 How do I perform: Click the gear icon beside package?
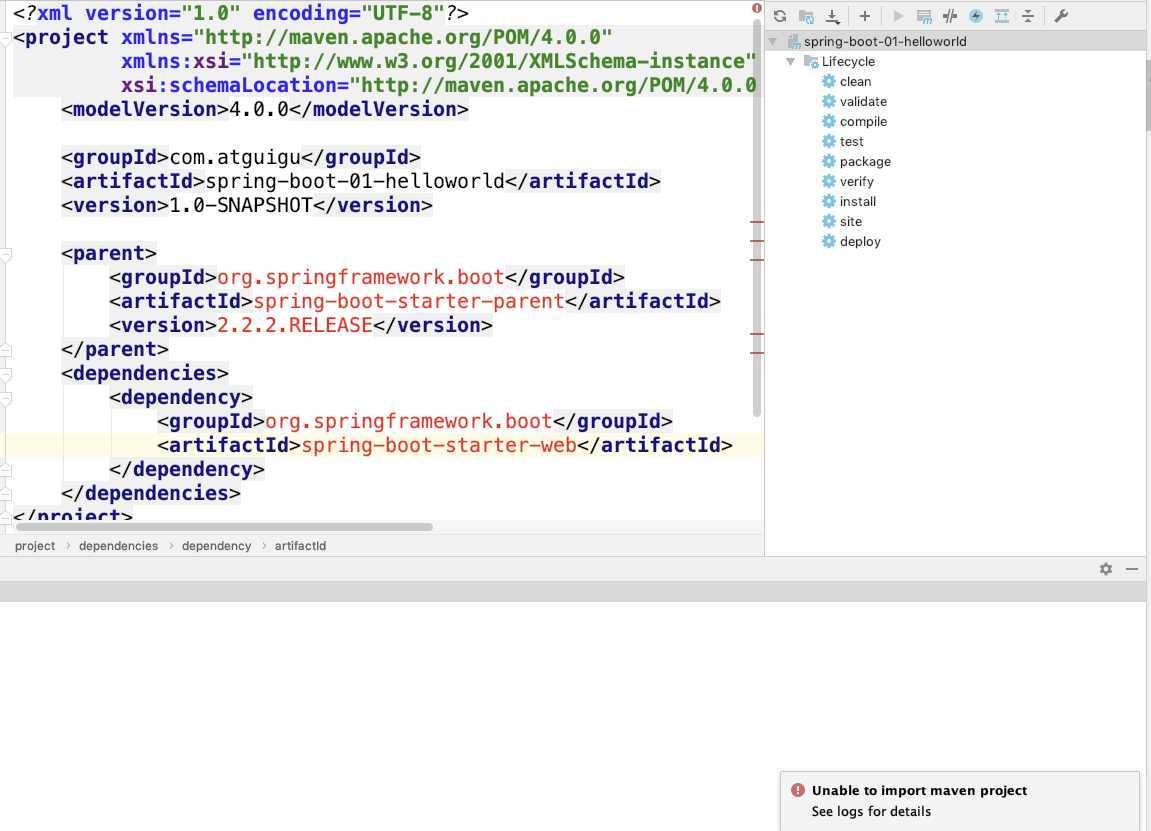(x=829, y=162)
